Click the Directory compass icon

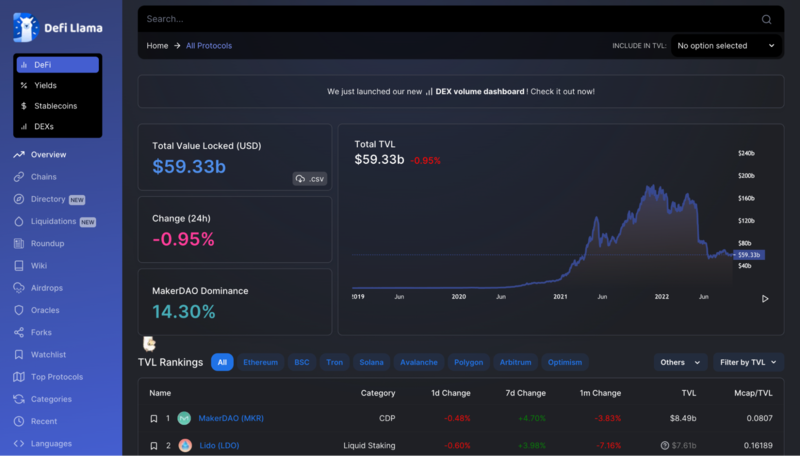[x=19, y=199]
